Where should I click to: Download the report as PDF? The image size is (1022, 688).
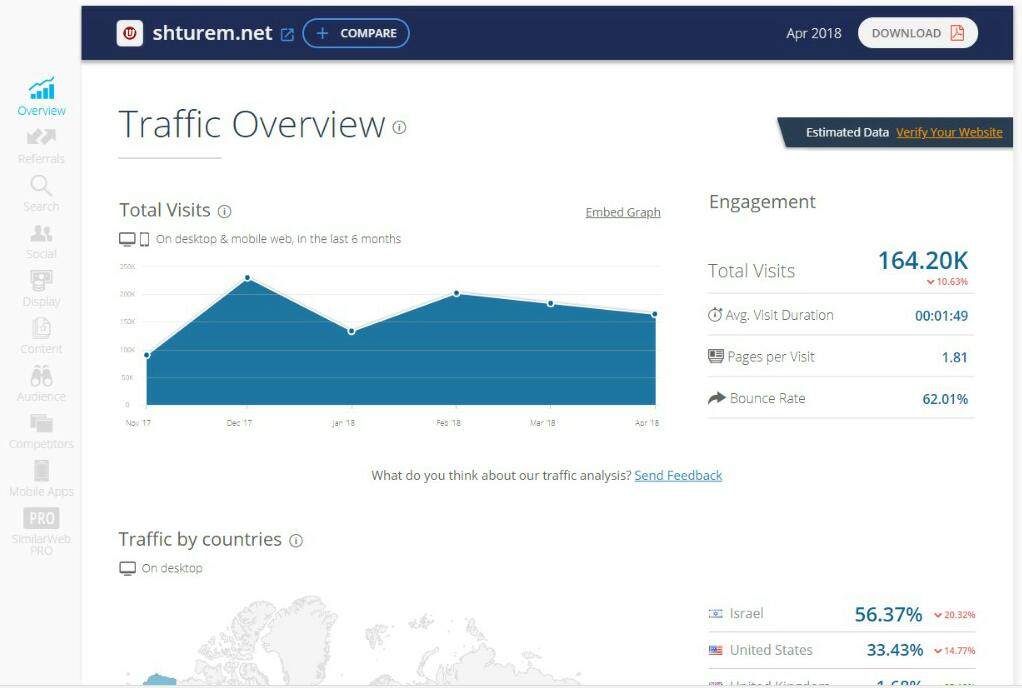(x=917, y=33)
